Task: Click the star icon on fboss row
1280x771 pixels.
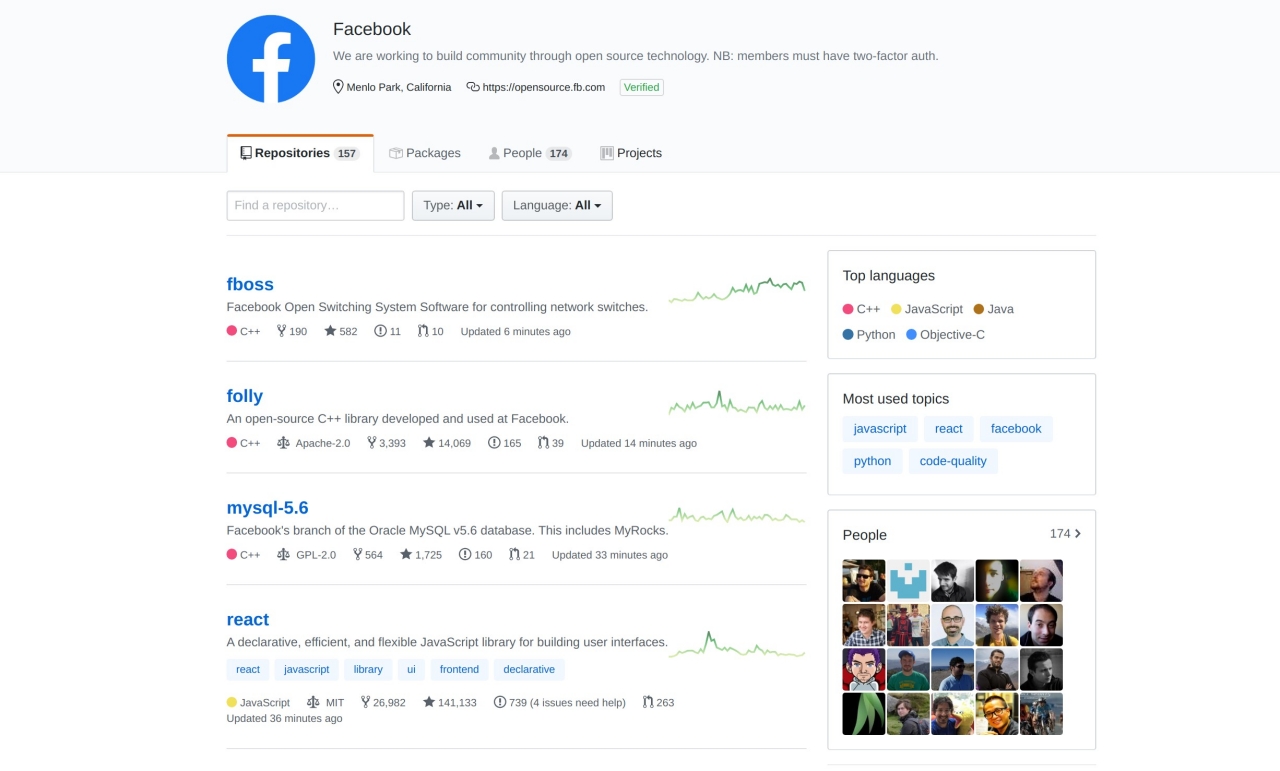Action: pos(330,331)
